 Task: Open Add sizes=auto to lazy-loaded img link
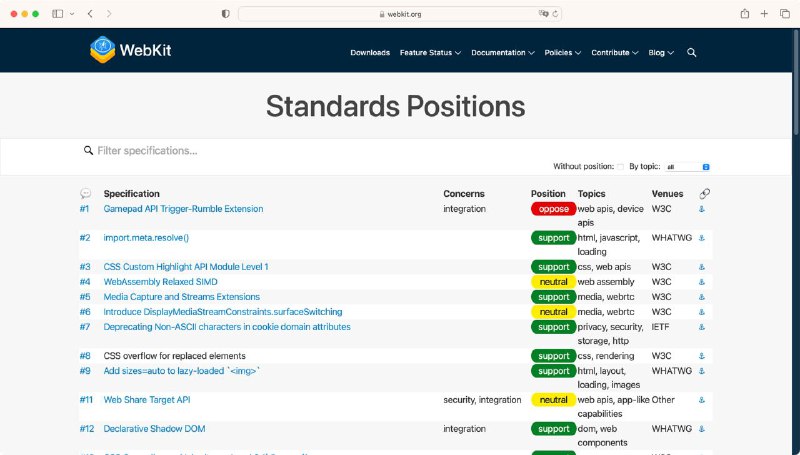pos(181,371)
